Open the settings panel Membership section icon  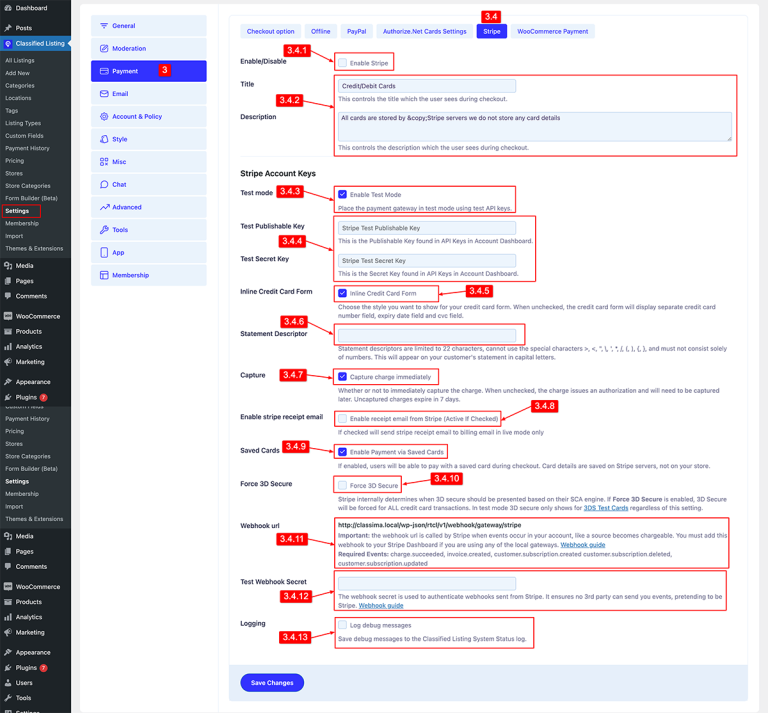pos(104,275)
